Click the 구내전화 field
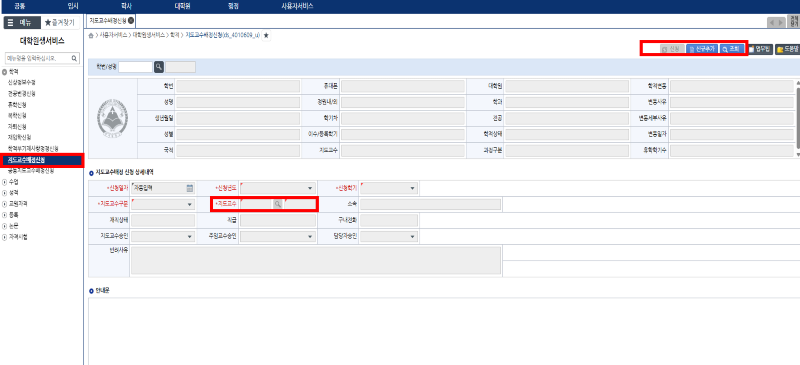 coord(389,221)
